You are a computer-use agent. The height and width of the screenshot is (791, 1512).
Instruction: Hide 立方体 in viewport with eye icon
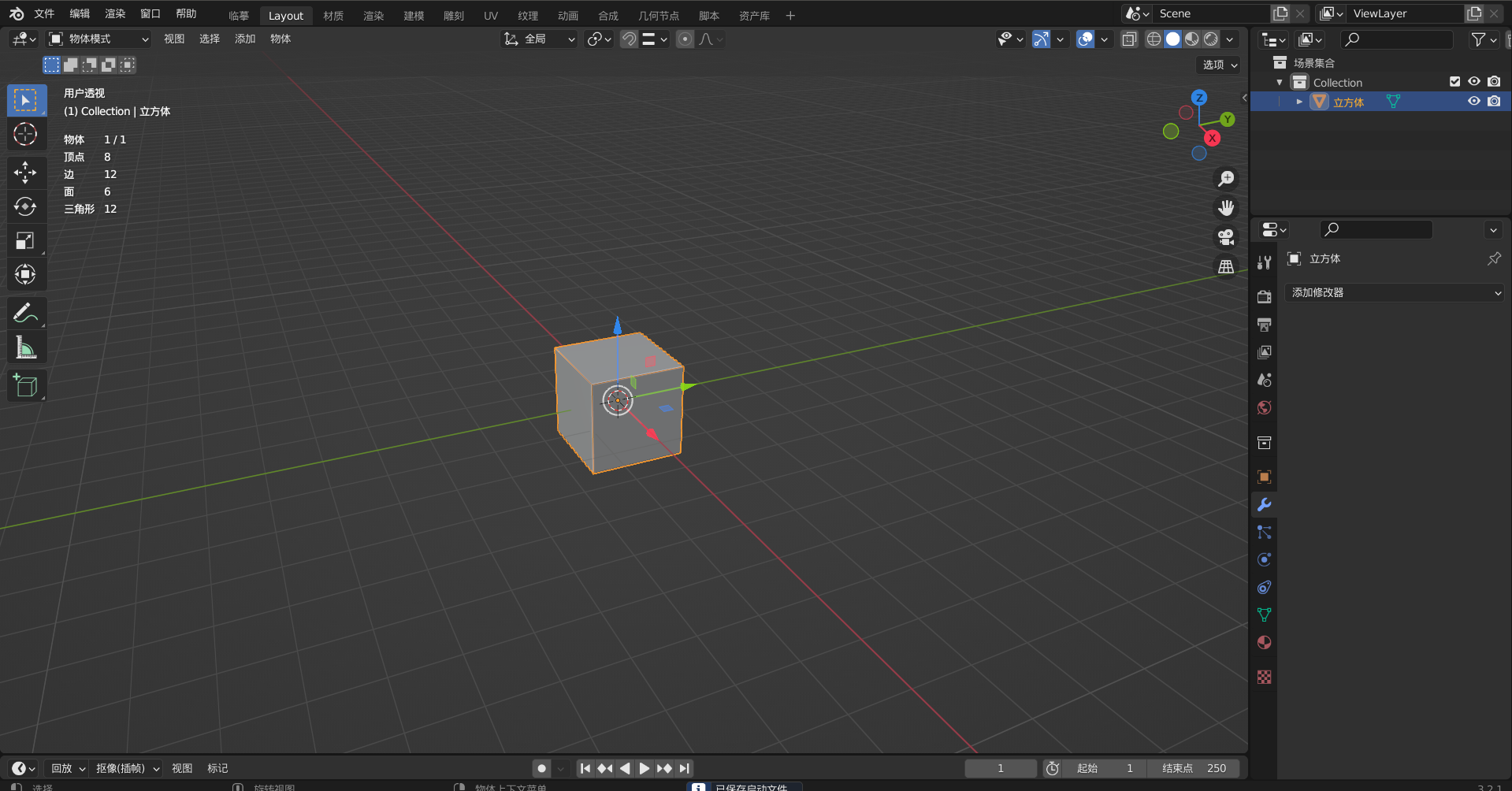point(1474,101)
